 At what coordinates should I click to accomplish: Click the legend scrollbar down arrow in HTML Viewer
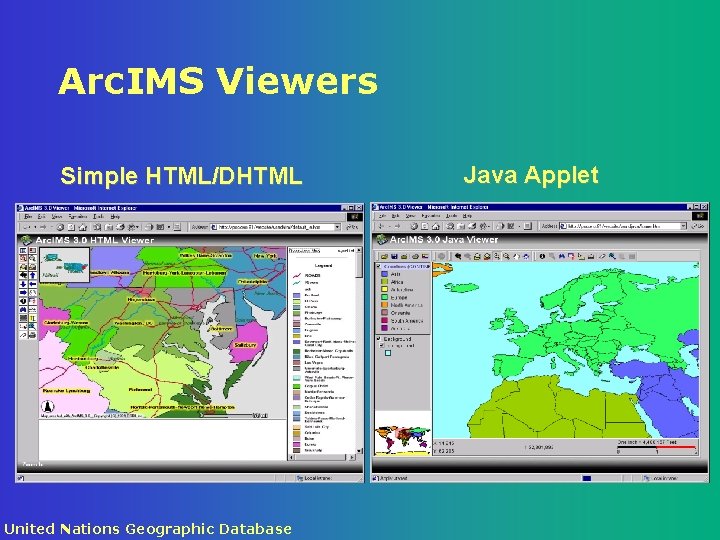pyautogui.click(x=359, y=451)
